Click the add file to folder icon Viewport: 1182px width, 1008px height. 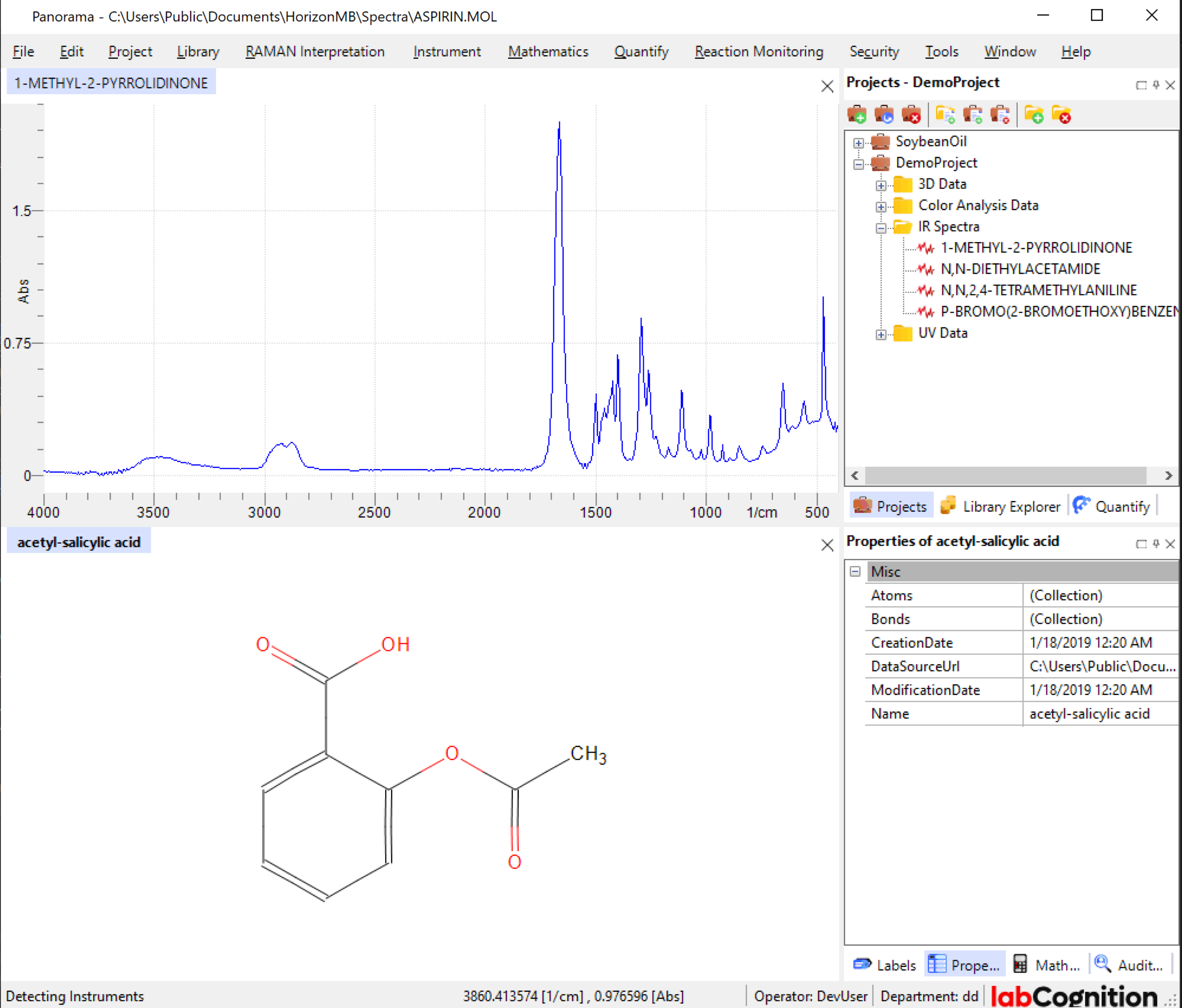click(945, 115)
